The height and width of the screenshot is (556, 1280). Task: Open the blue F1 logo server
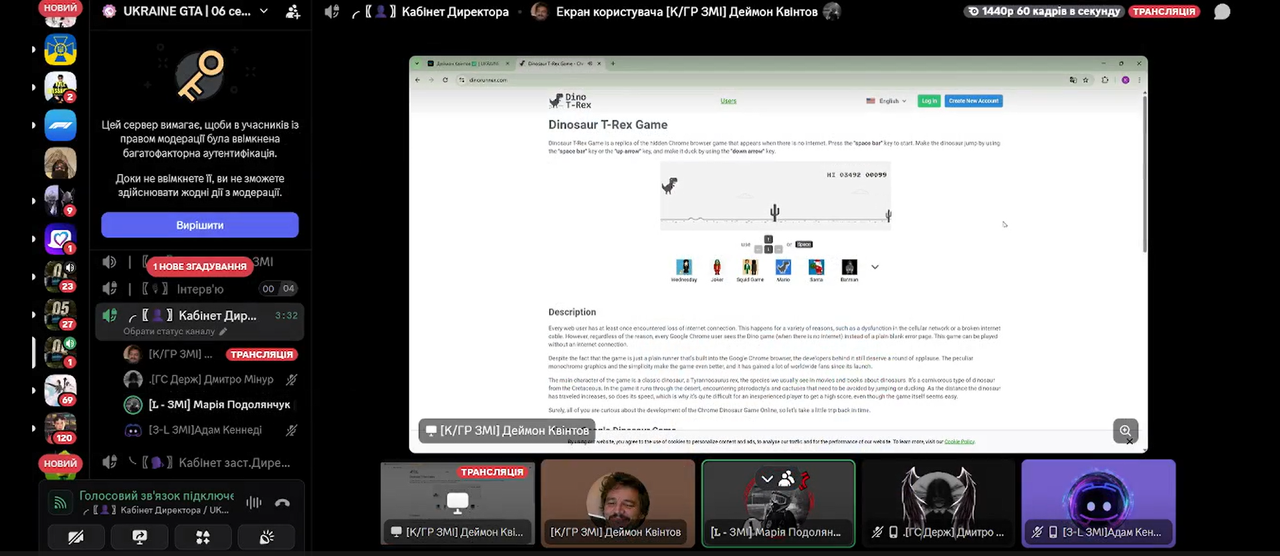60,125
